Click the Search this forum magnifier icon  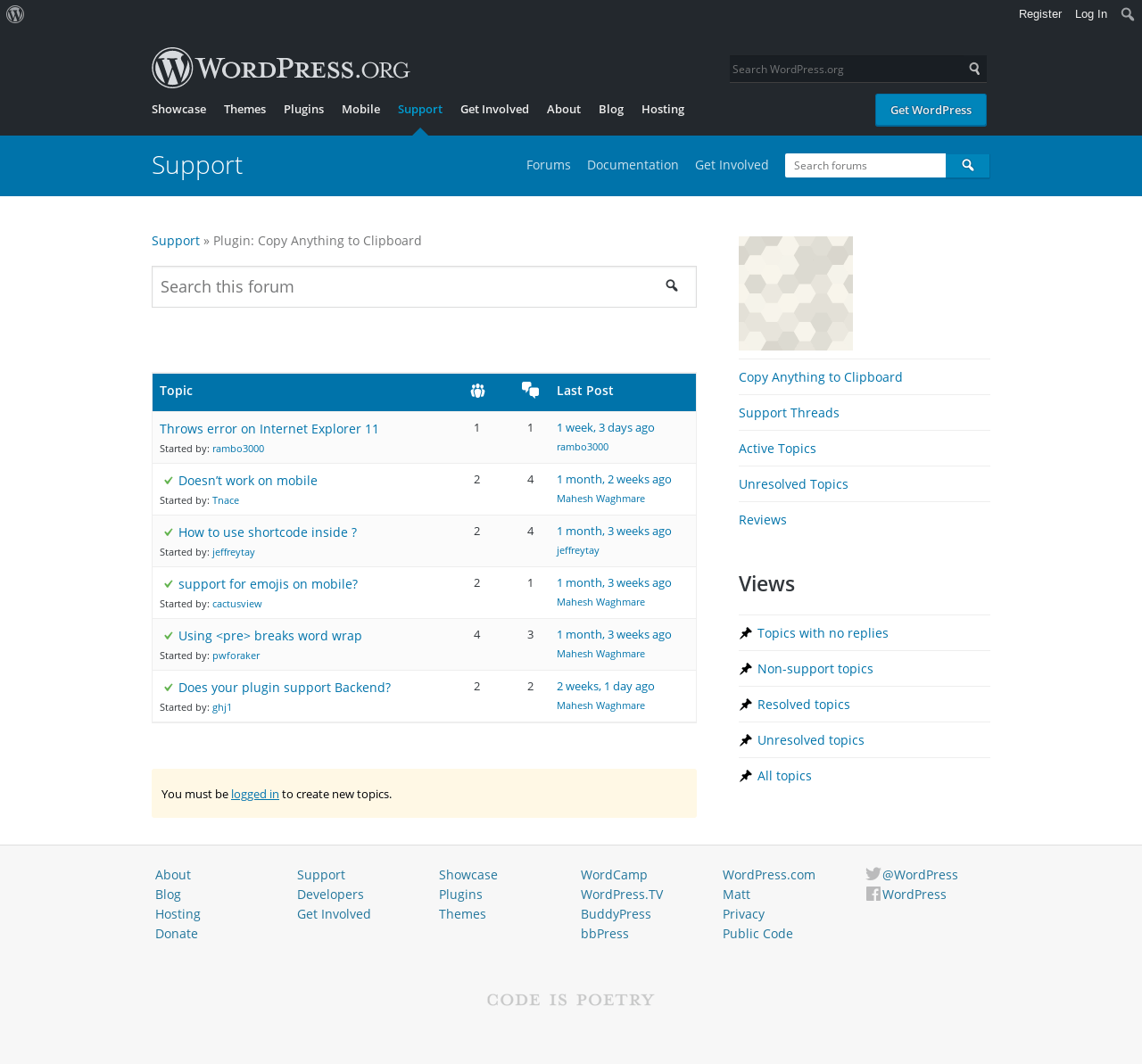click(672, 286)
